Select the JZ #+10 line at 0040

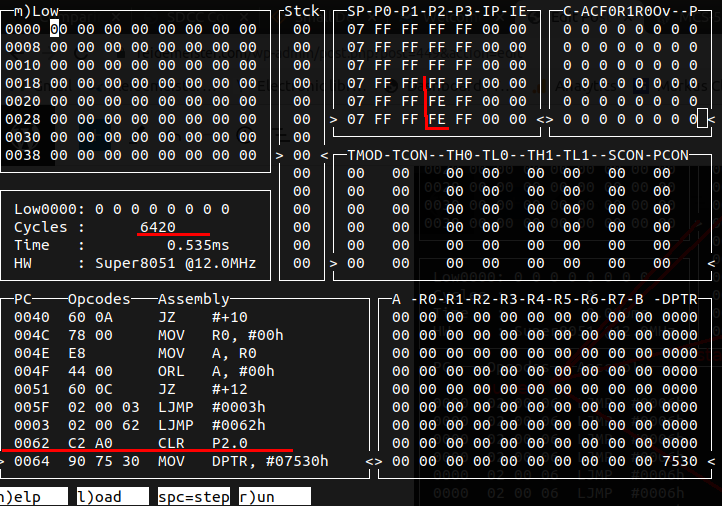tap(190, 317)
